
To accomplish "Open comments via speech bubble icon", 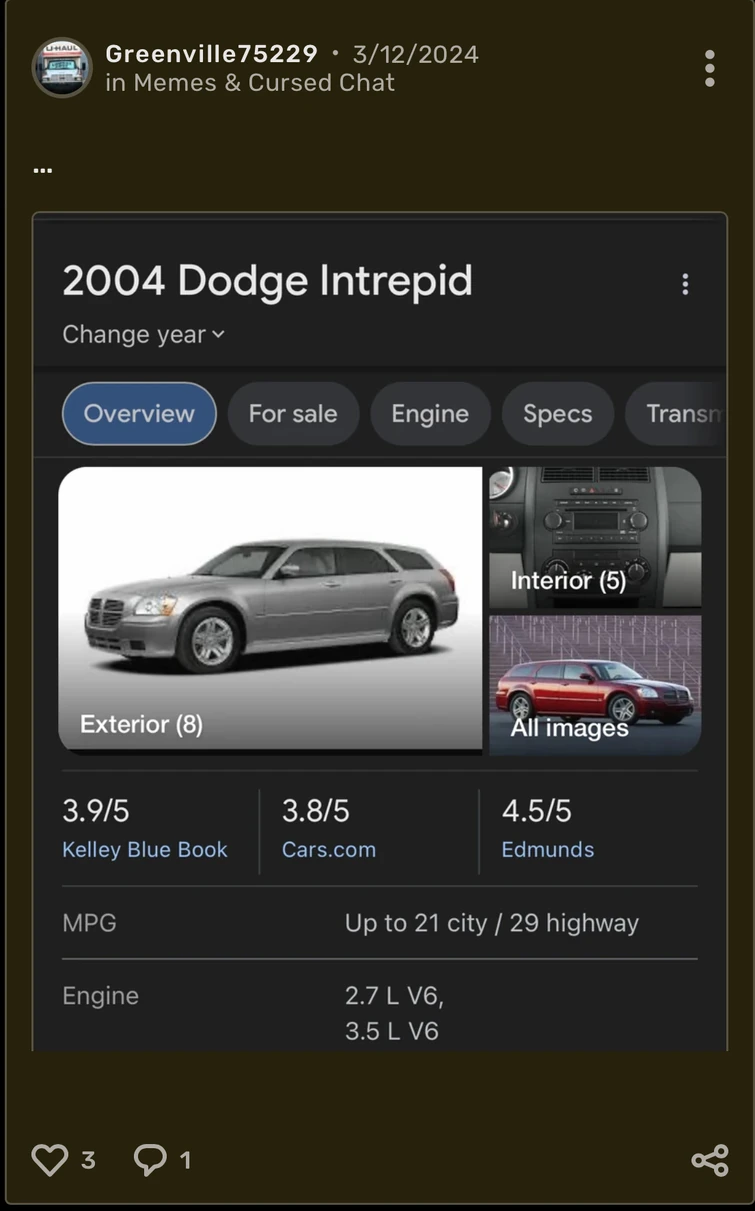I will 150,1160.
